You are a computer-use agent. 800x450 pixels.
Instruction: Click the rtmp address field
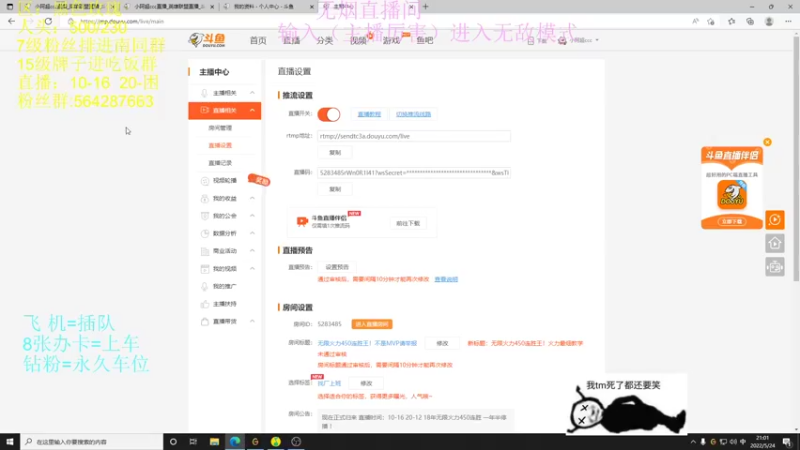(414, 136)
